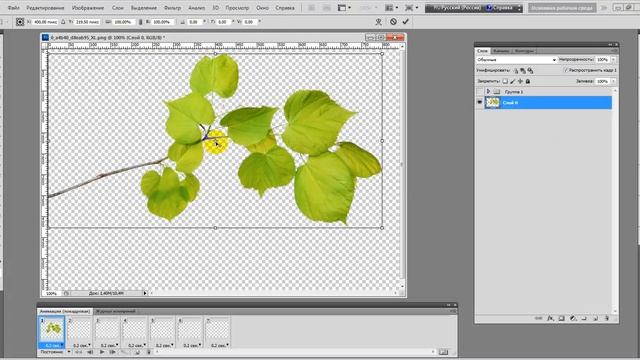Open the Изображение menu

(x=88, y=8)
